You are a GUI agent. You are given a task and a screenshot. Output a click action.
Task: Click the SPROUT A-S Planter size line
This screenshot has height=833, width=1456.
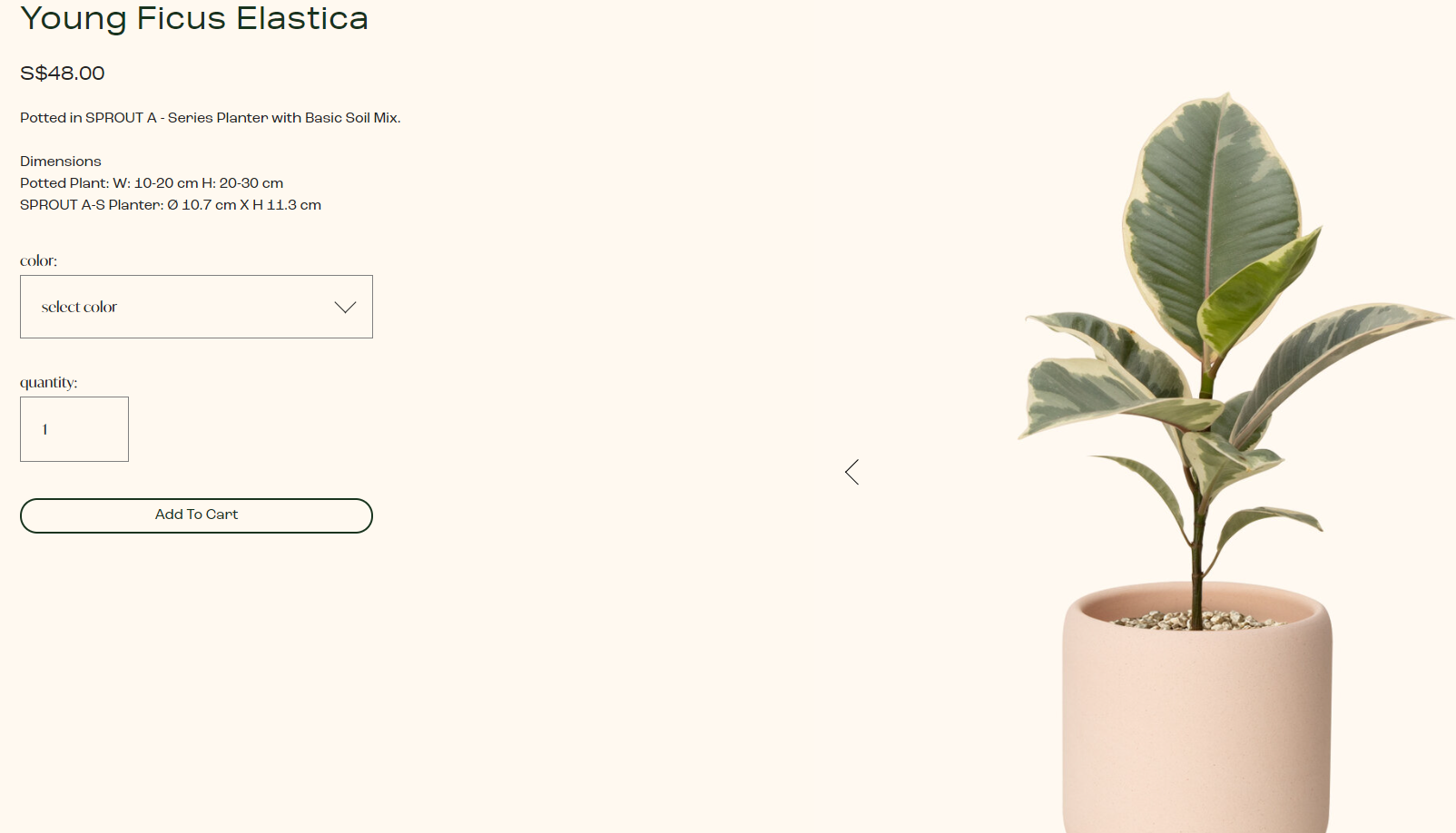point(171,205)
